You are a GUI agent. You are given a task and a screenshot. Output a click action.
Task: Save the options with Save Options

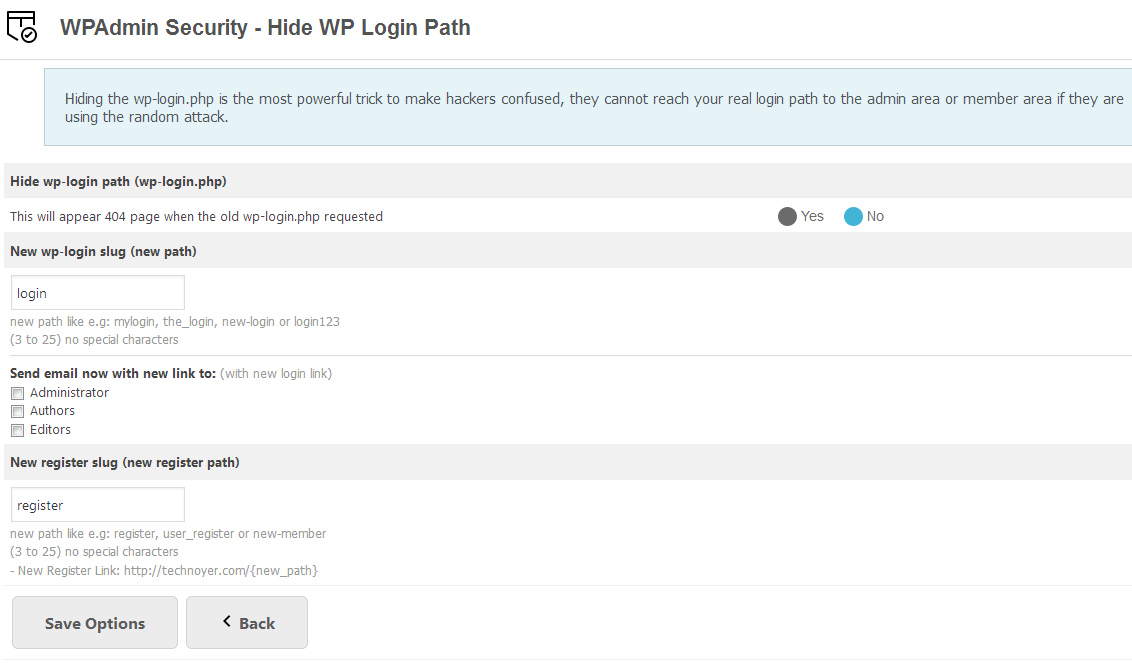pos(95,623)
